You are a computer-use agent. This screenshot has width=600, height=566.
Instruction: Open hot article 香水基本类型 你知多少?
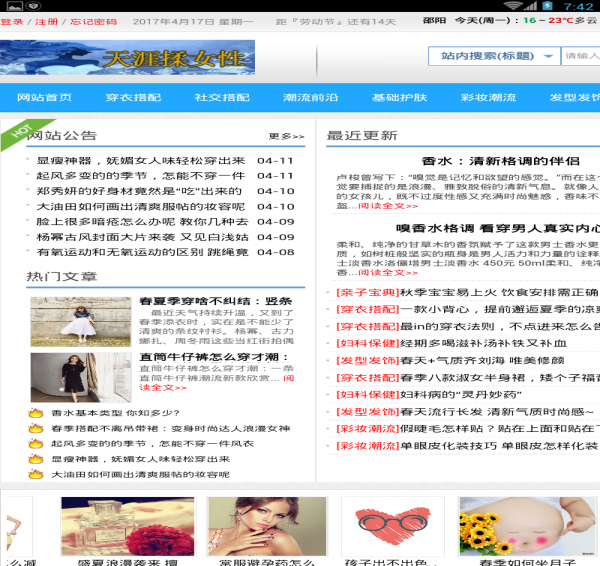point(115,413)
